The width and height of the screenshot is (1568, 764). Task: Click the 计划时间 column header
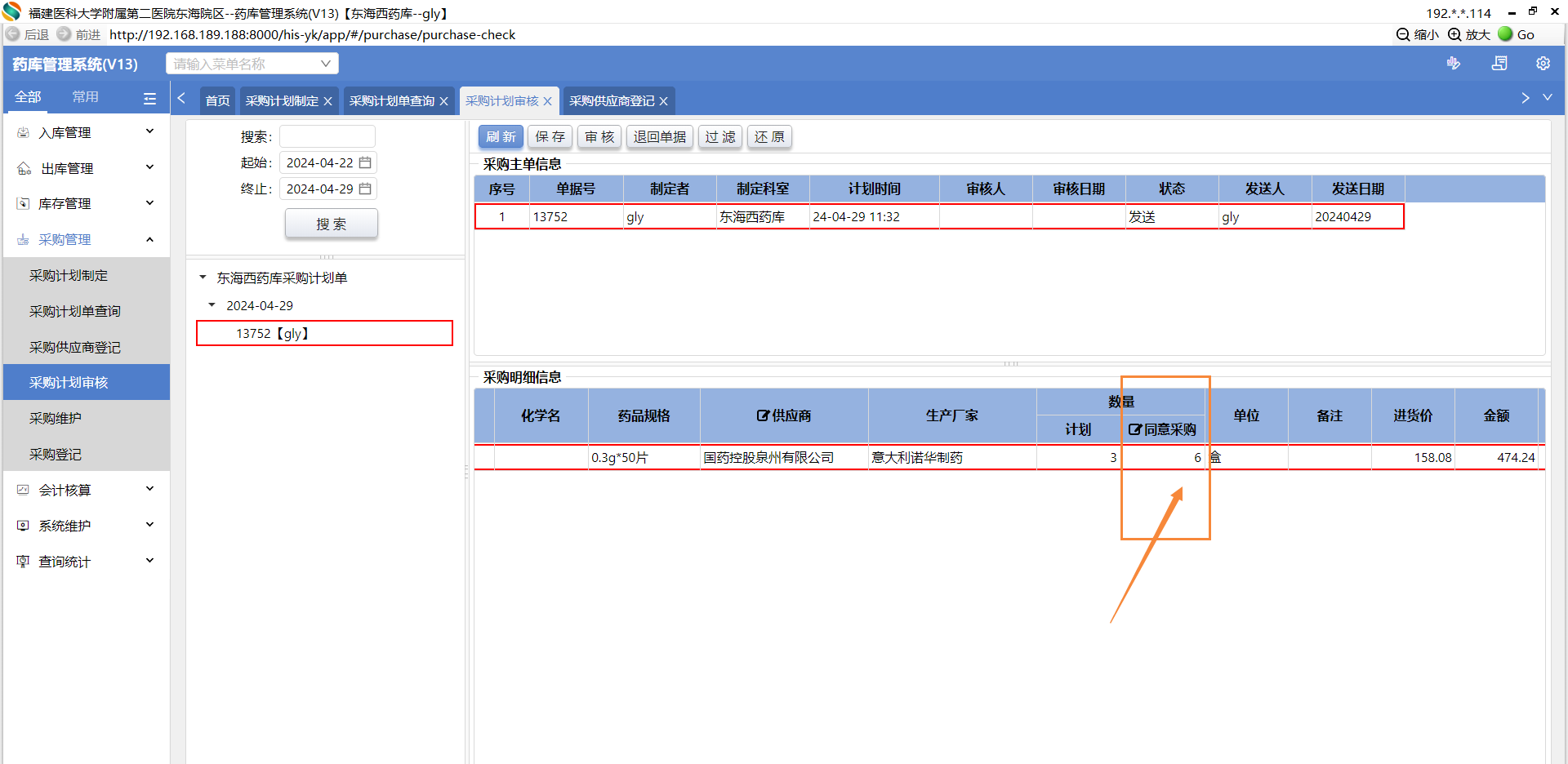tap(874, 189)
